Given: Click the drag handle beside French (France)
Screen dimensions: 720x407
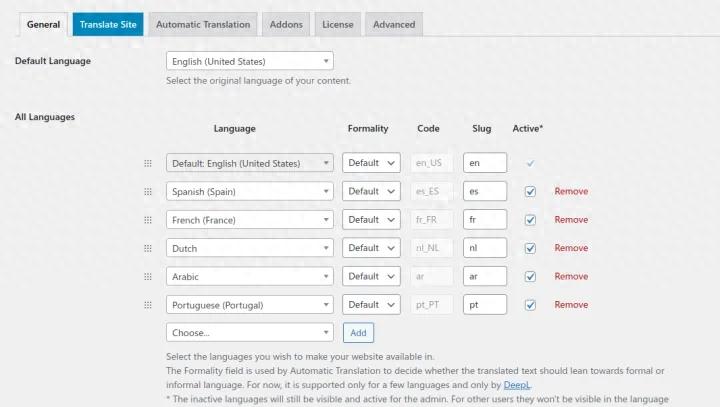Looking at the screenshot, I should click(x=148, y=220).
